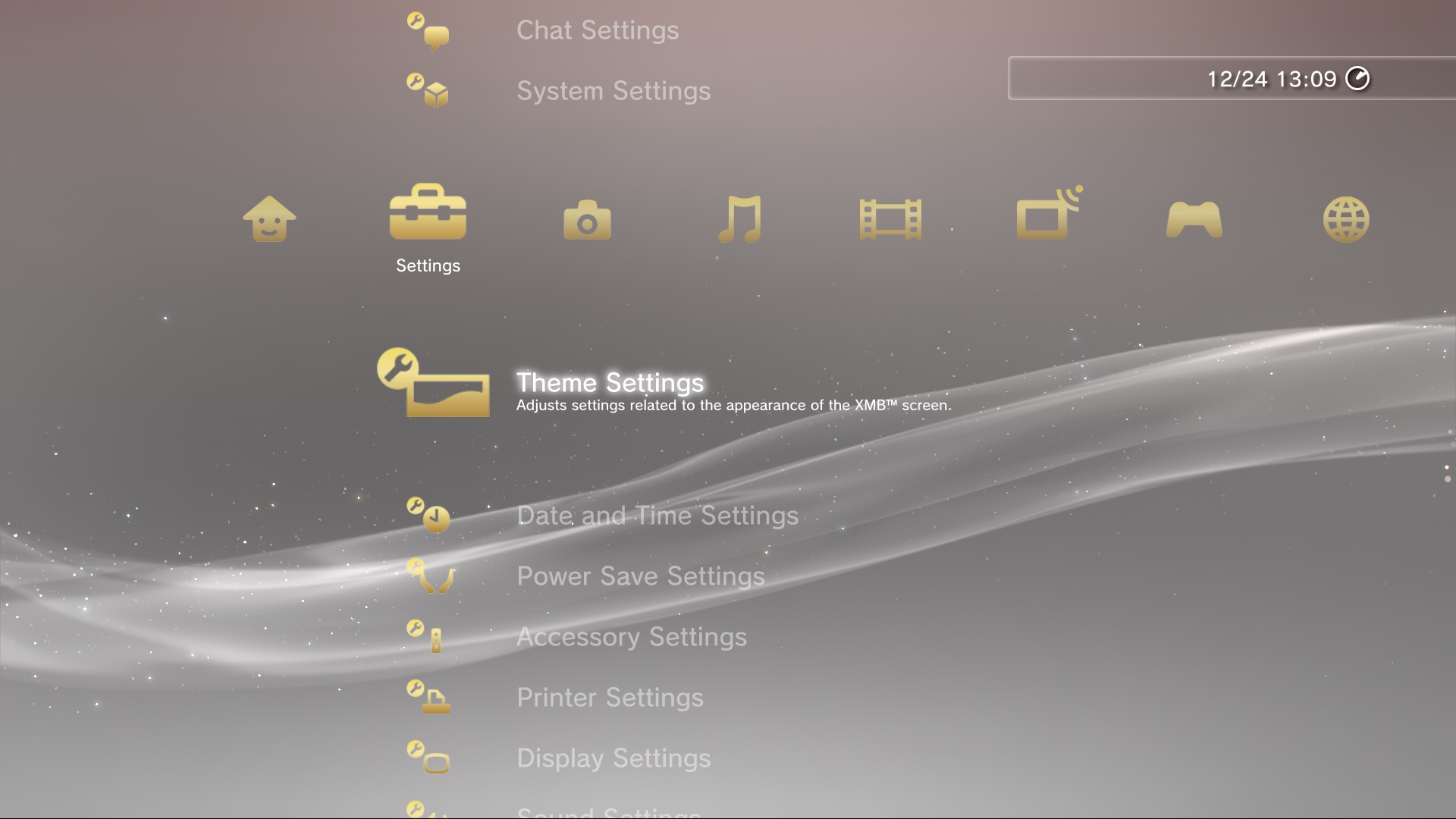
Task: Open System Settings
Action: tap(613, 91)
